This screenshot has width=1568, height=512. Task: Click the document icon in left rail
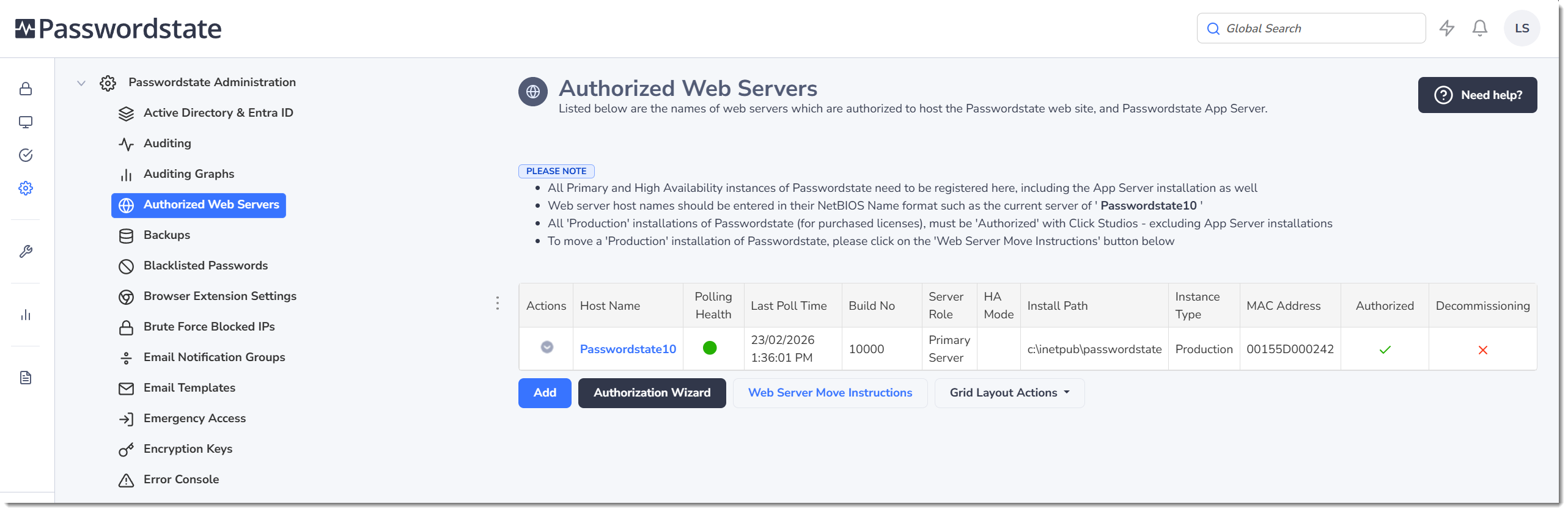pyautogui.click(x=26, y=377)
